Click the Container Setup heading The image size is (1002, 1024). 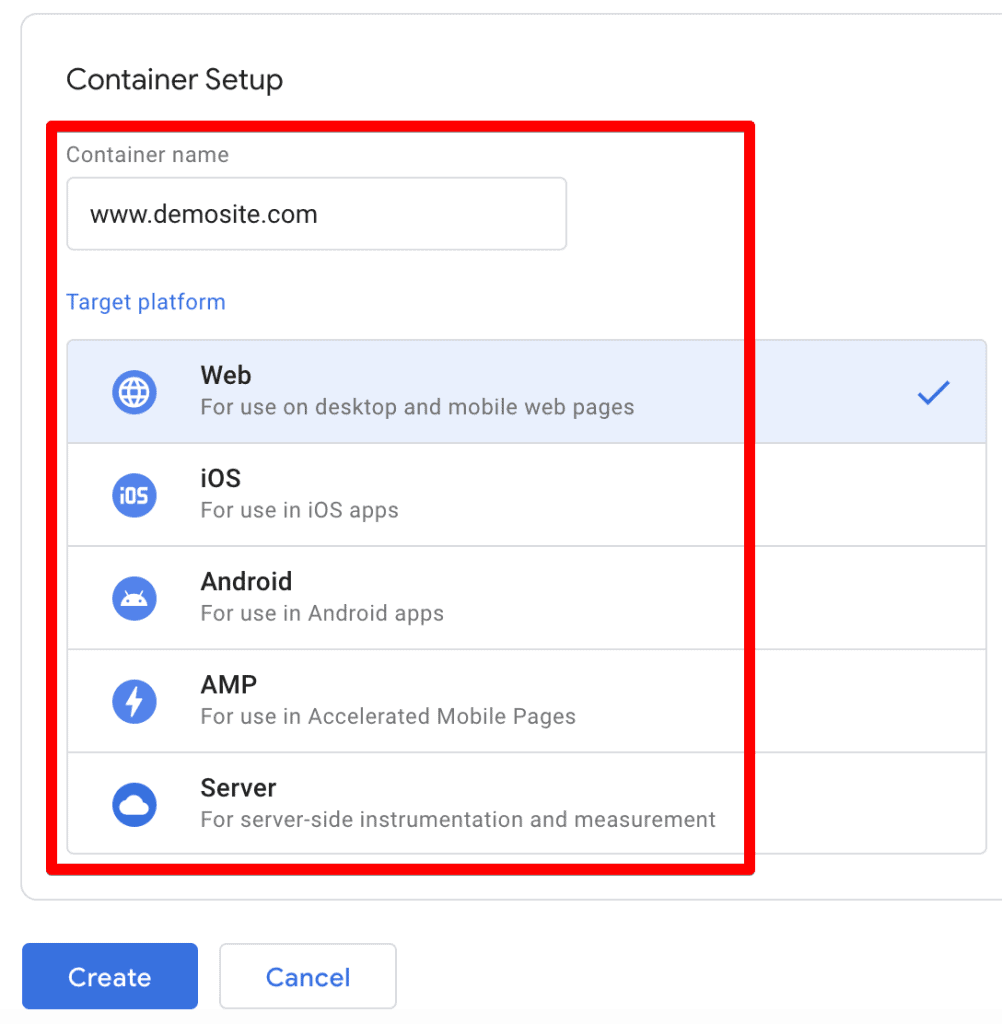click(174, 79)
